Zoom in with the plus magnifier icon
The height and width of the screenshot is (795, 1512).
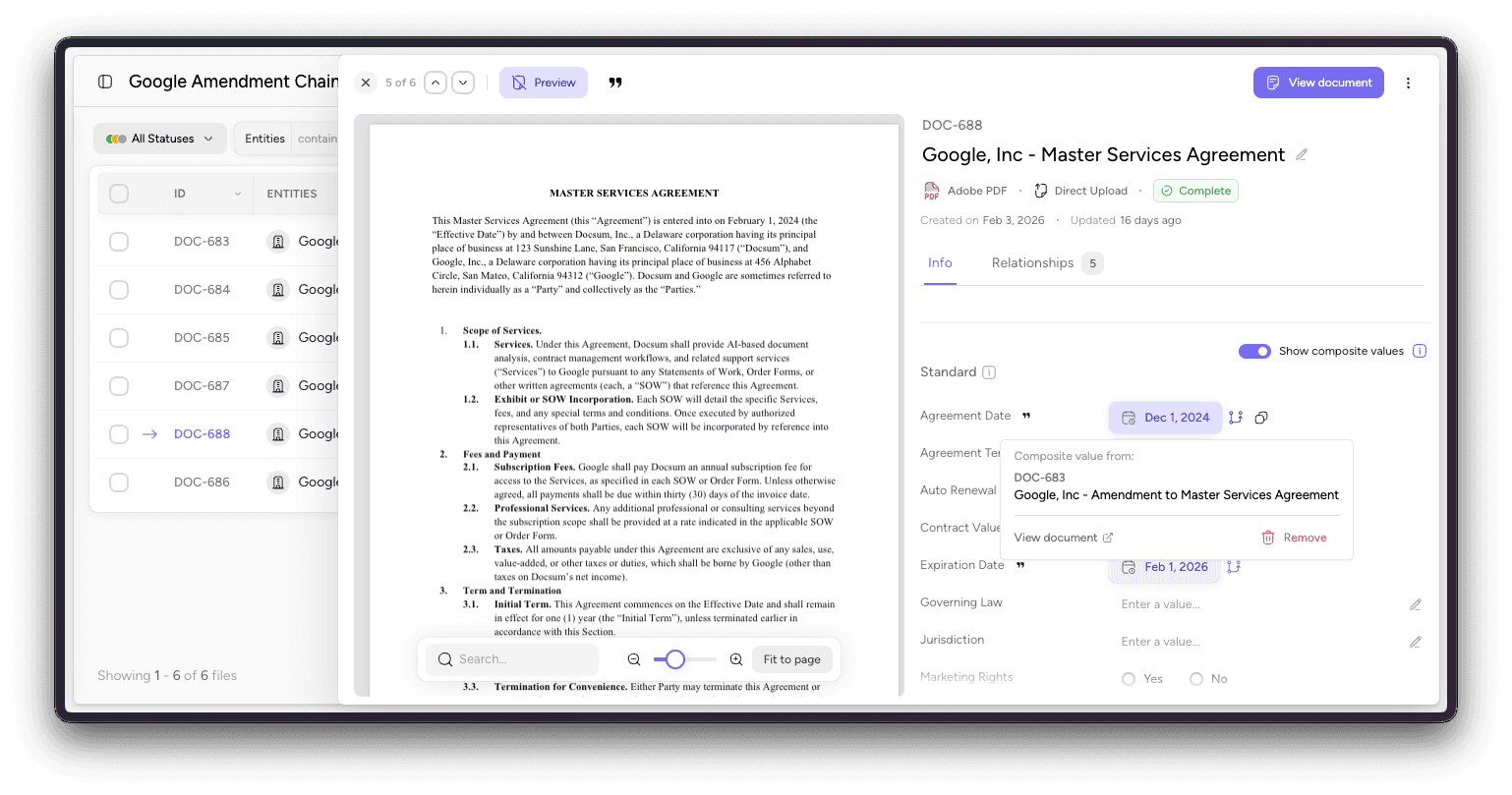pos(736,659)
